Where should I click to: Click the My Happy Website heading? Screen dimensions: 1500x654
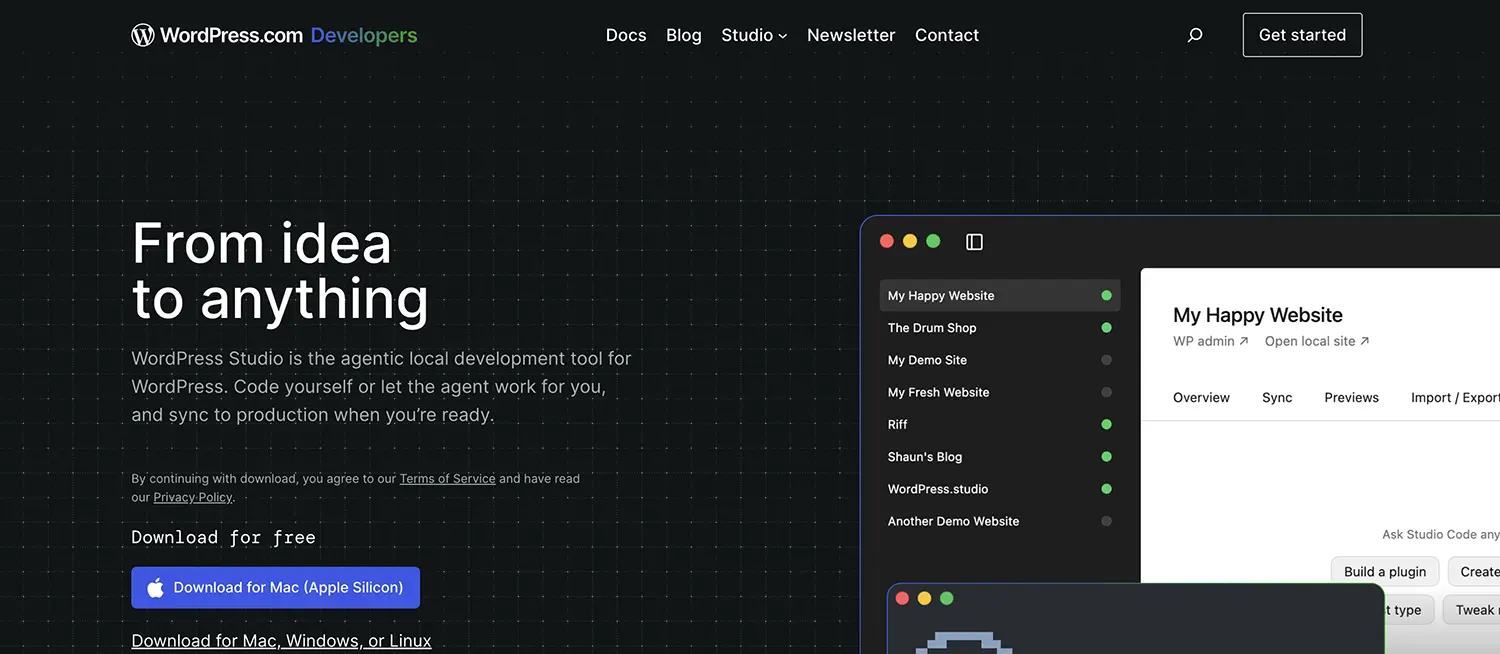click(1258, 315)
